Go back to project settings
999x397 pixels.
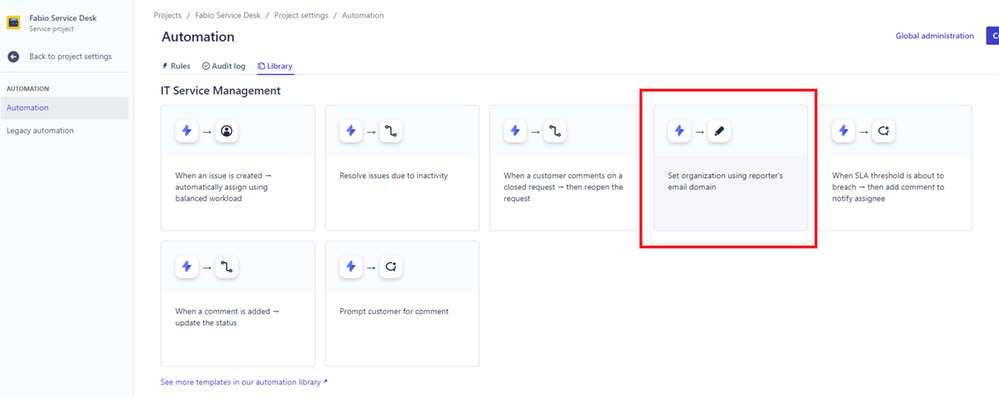[x=70, y=57]
